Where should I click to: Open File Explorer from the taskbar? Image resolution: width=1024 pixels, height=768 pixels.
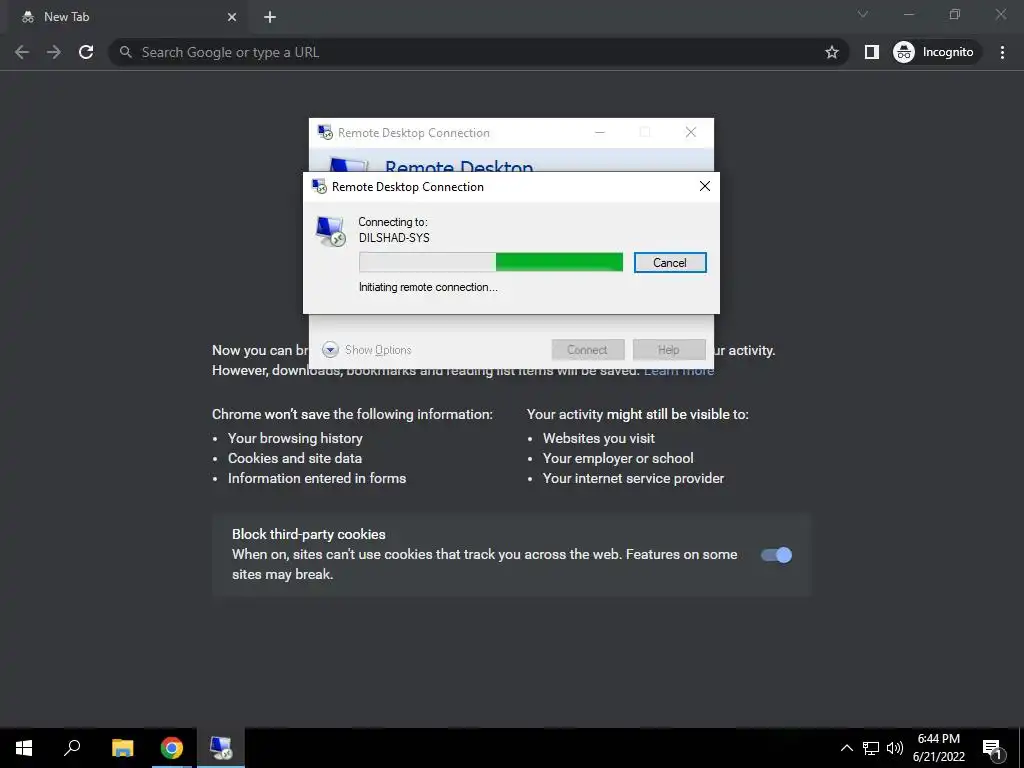pyautogui.click(x=122, y=748)
